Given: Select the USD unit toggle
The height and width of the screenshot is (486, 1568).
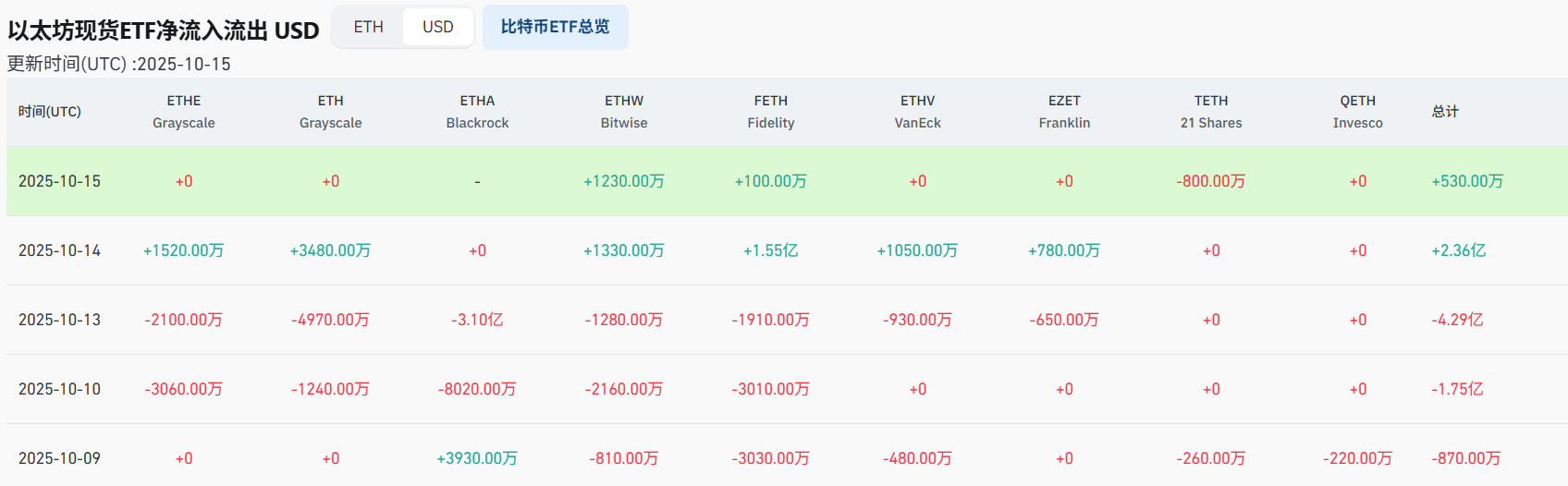Looking at the screenshot, I should tap(437, 28).
